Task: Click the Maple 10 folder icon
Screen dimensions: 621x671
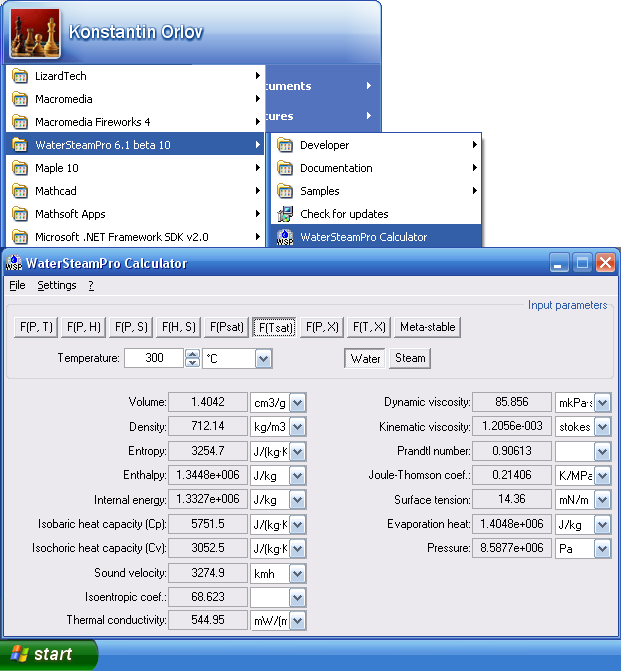Action: pyautogui.click(x=20, y=168)
